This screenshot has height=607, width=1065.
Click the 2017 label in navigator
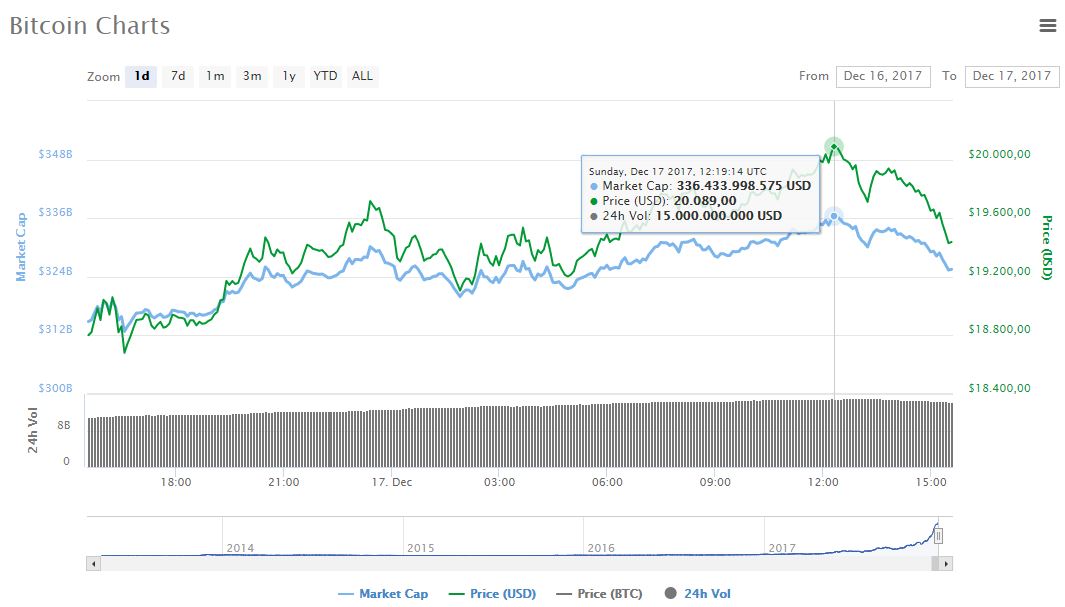(782, 548)
